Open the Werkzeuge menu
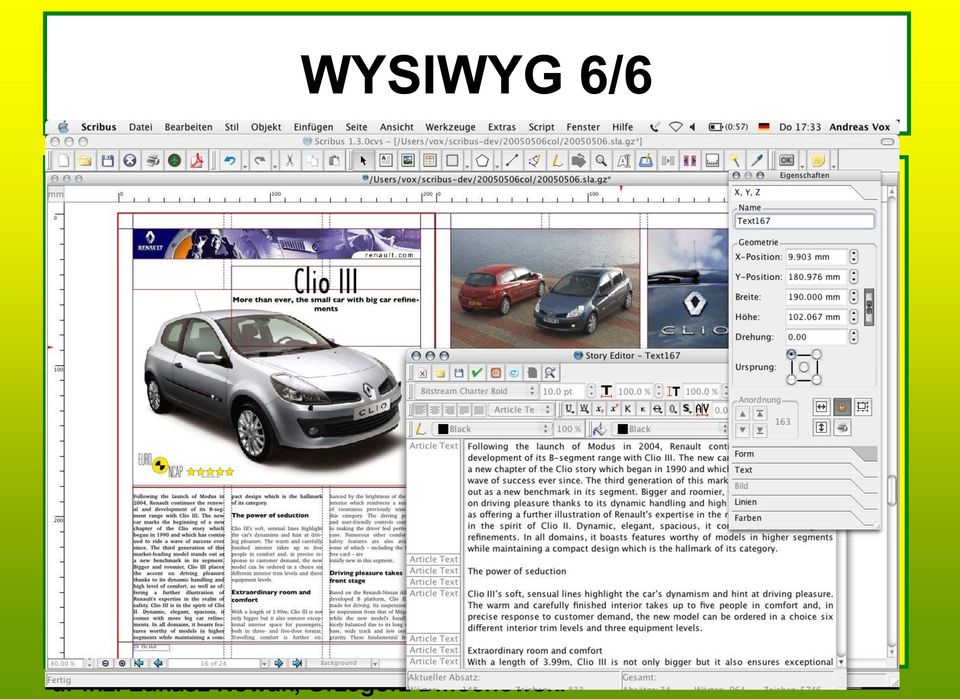 tap(450, 127)
